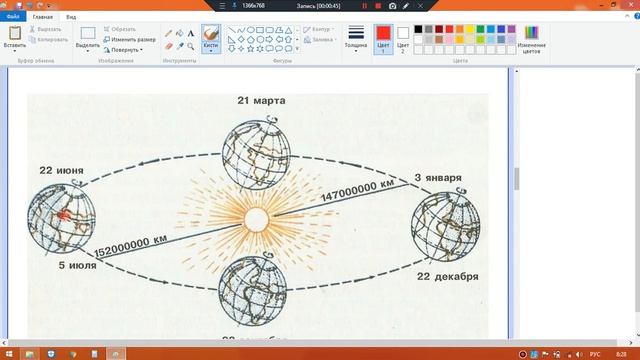Choose the five-point star shape
This screenshot has height=360, width=640.
[251, 49]
